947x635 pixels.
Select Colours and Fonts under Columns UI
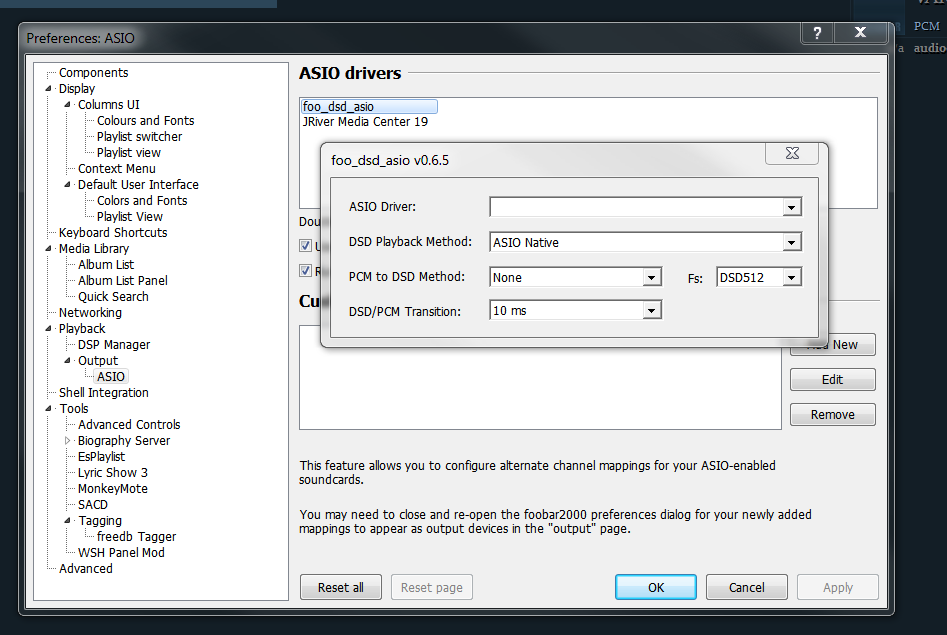click(x=146, y=121)
